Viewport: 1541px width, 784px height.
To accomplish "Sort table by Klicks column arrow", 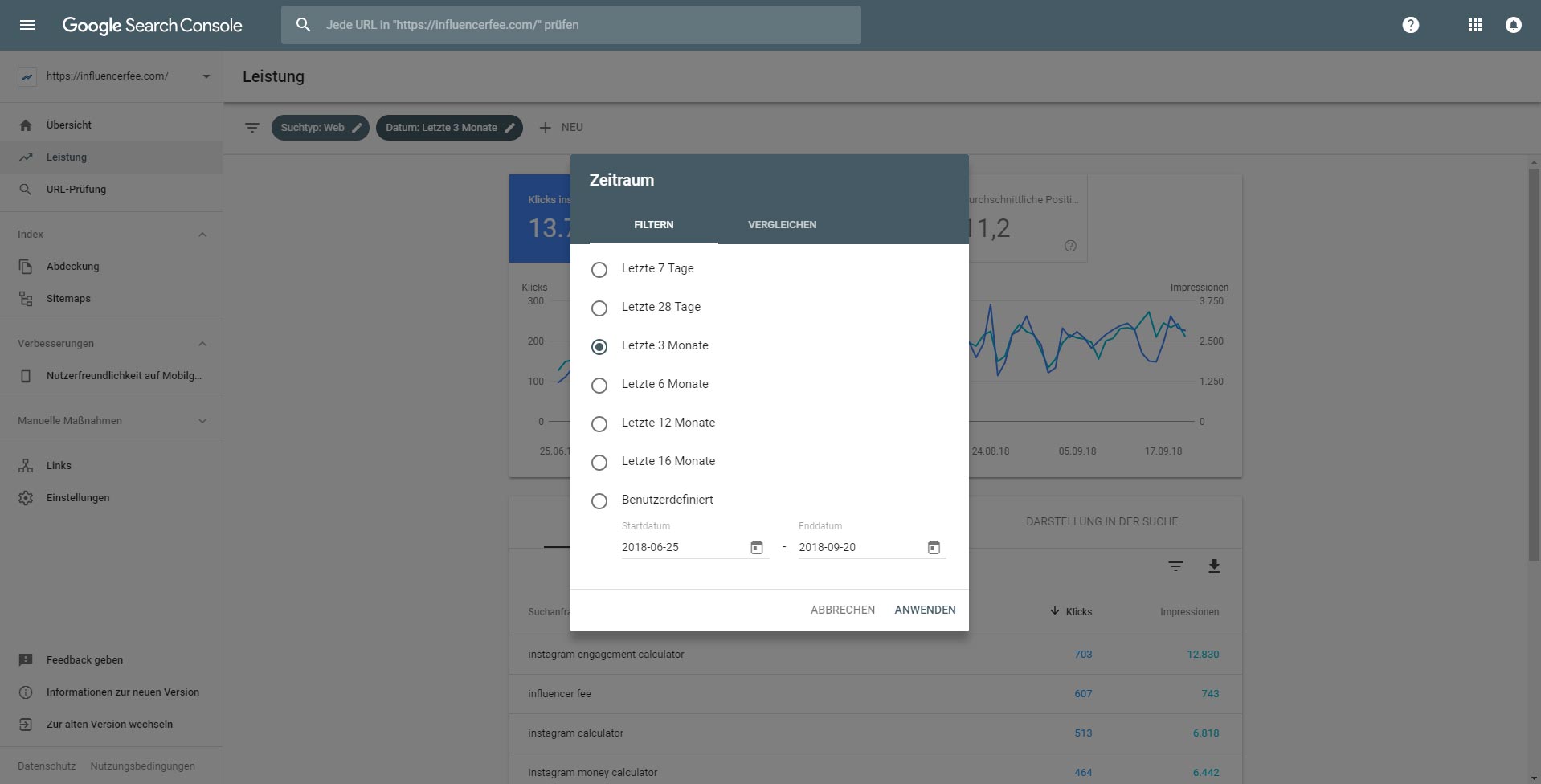I will 1055,611.
